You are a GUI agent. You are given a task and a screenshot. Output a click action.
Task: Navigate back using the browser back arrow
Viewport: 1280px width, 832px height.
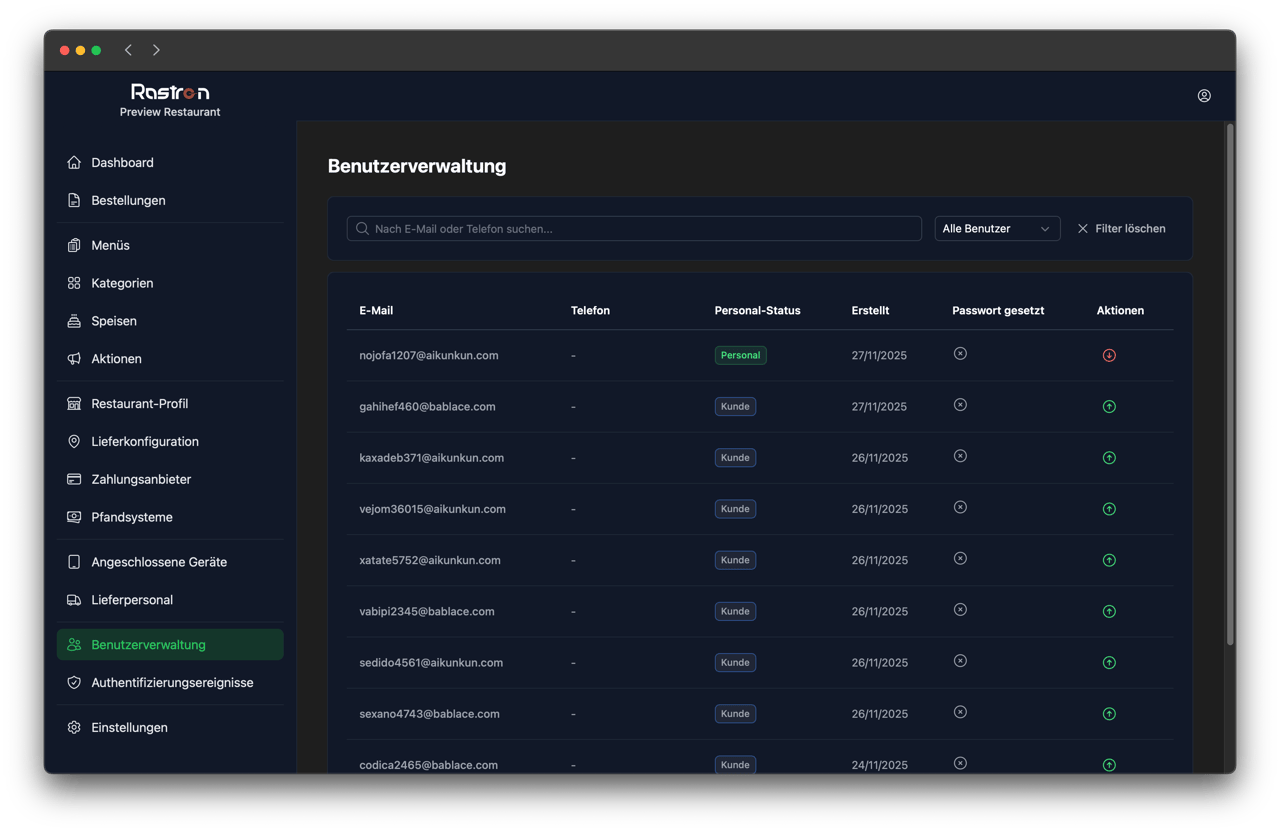click(128, 50)
